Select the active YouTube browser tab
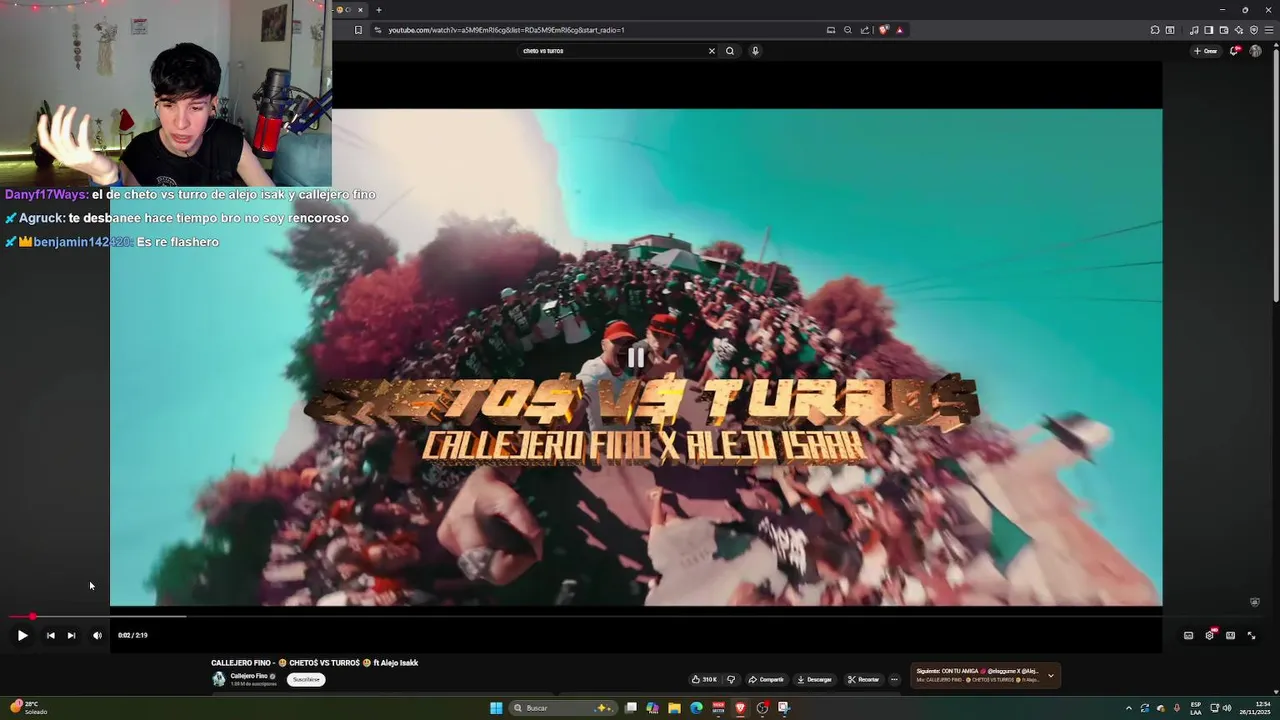Viewport: 1280px width, 720px height. (349, 10)
